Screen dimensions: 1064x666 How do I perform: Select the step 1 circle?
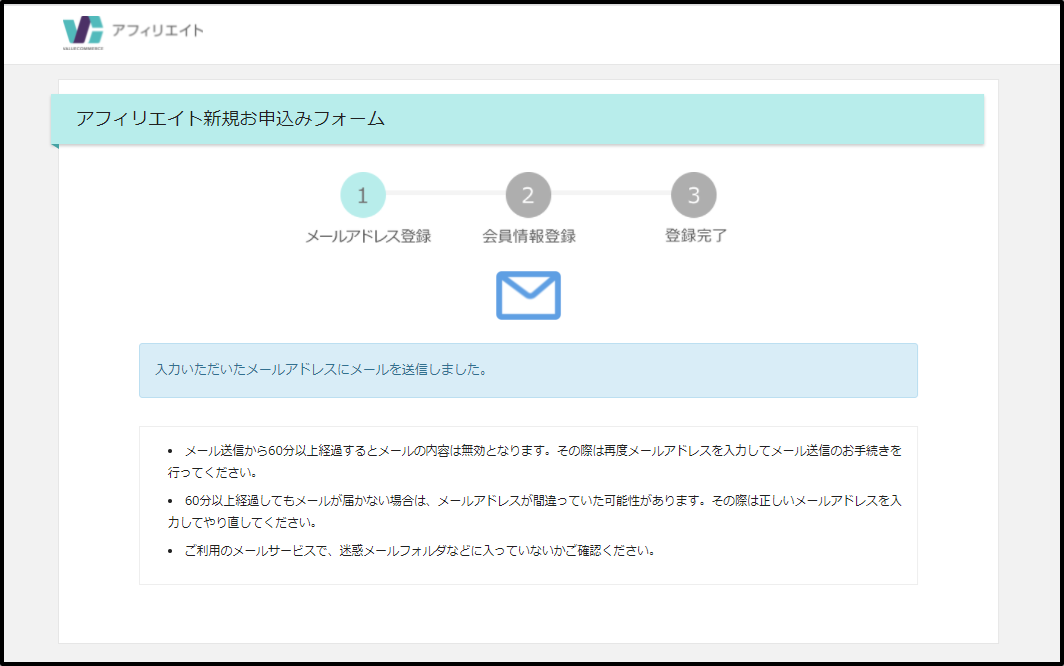[362, 196]
